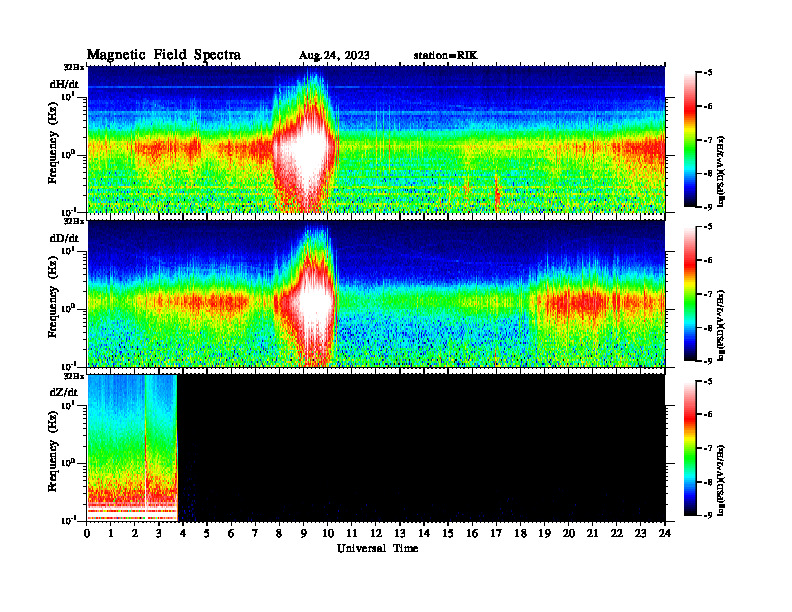This screenshot has width=792, height=612.
Task: Click the "-9" label on dZ/dt color bar
Action: tap(708, 515)
